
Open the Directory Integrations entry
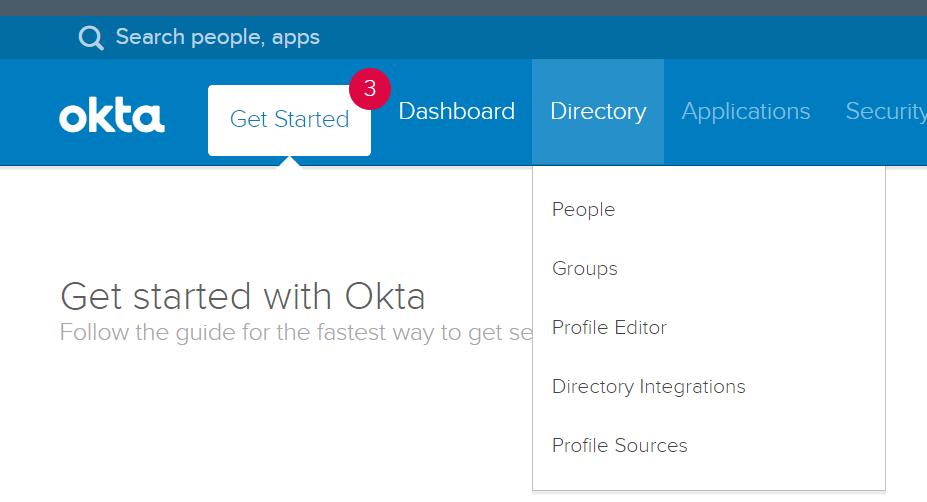click(649, 387)
